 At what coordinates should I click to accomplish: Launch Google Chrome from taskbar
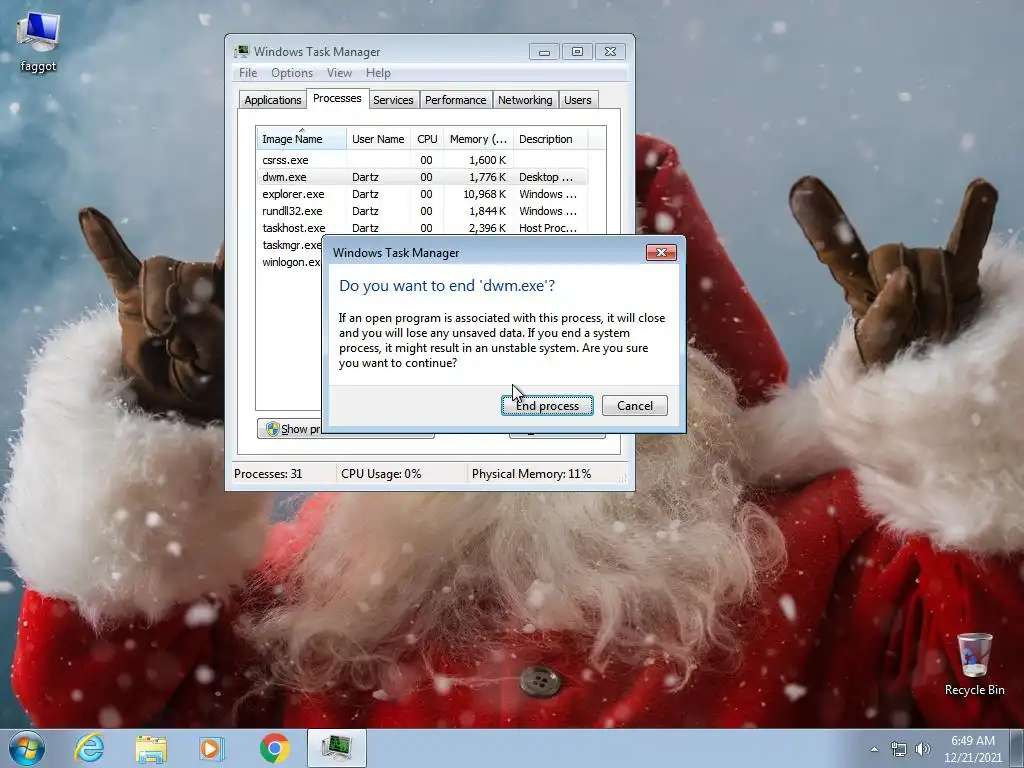pos(274,748)
